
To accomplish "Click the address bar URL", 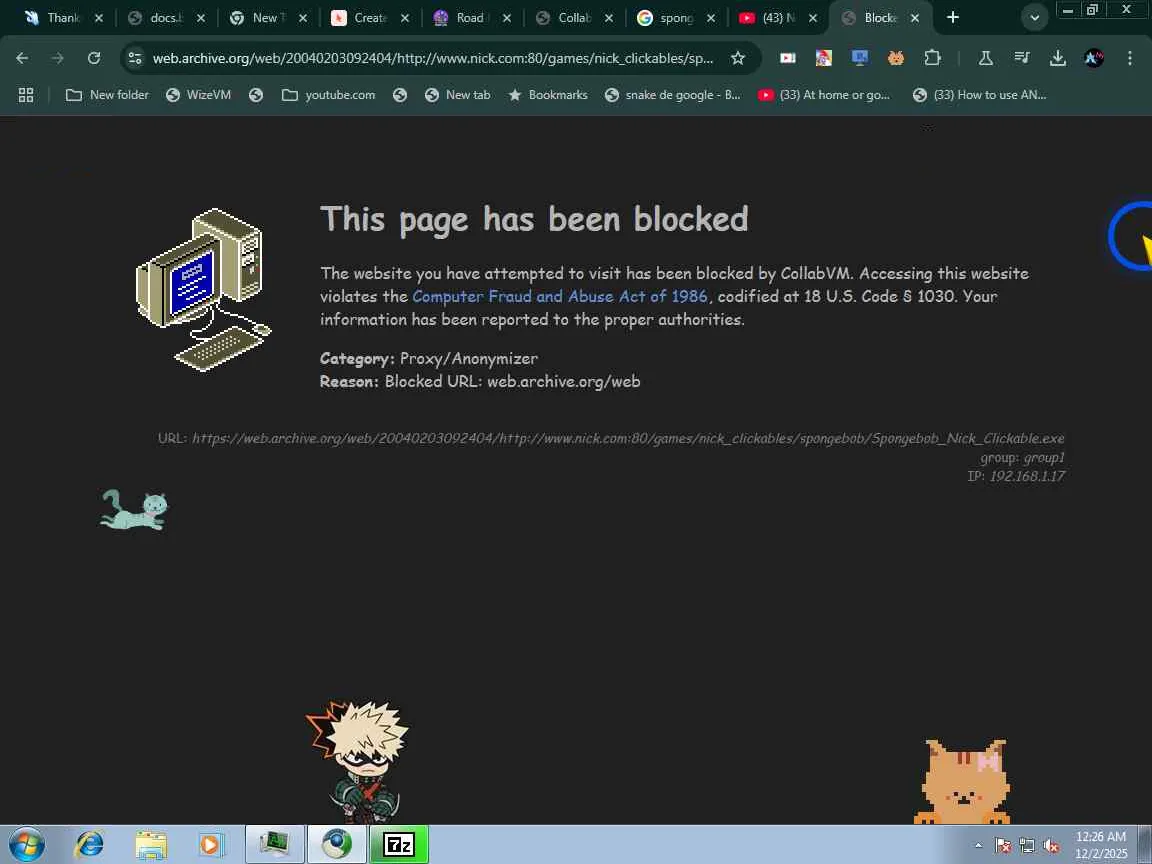I will (433, 58).
